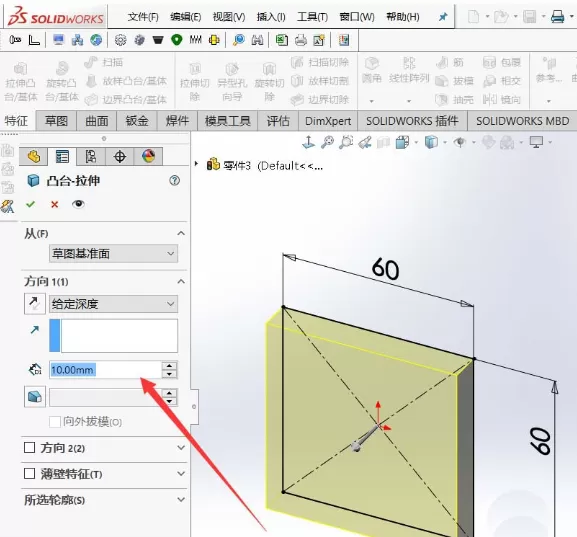Viewport: 577px width, 537px height.
Task: Open the FeatureManager design tree tab
Action: point(33,156)
